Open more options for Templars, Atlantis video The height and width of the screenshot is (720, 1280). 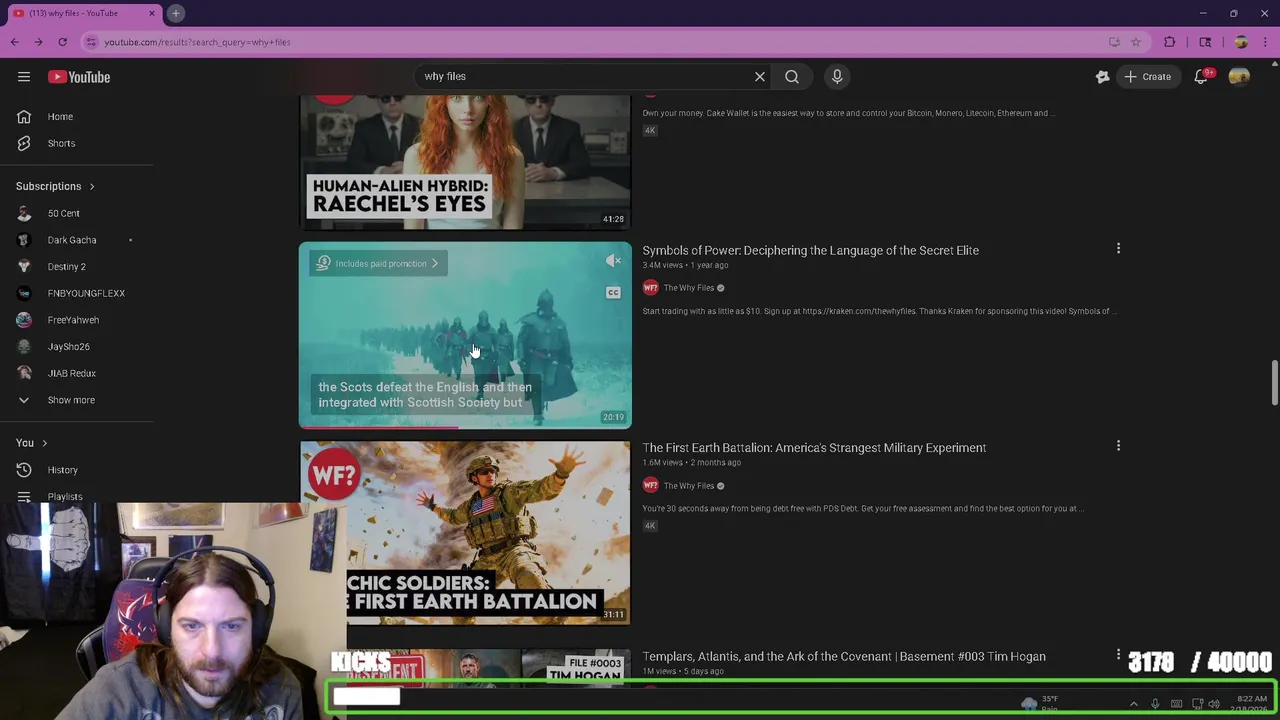point(1118,655)
